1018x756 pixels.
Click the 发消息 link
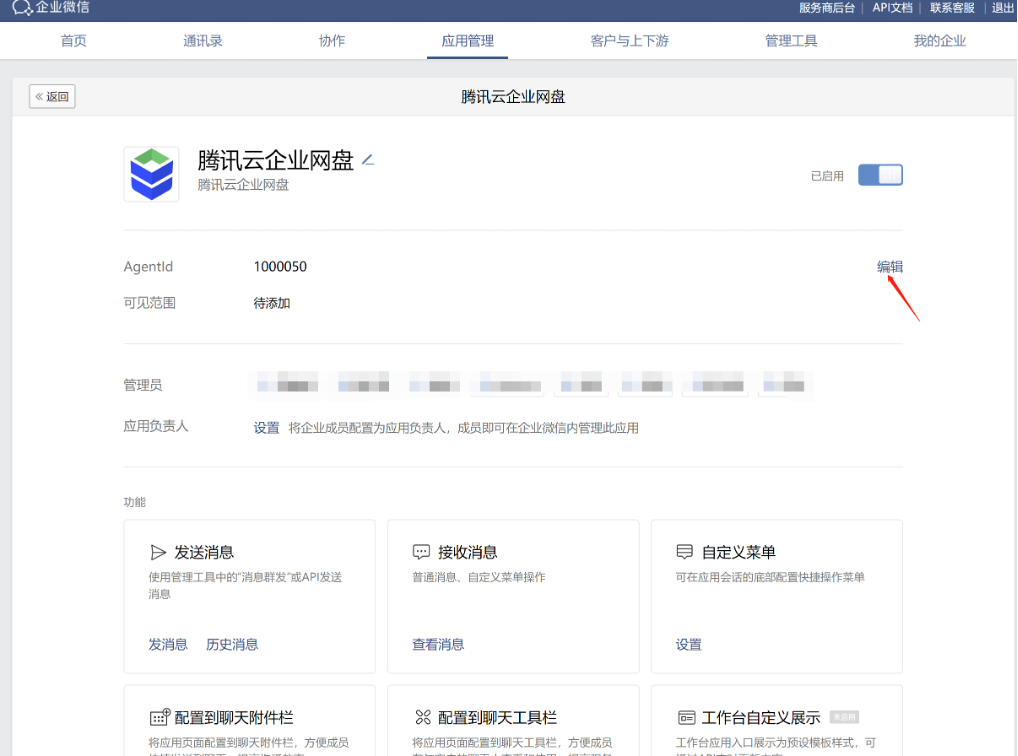pos(168,644)
